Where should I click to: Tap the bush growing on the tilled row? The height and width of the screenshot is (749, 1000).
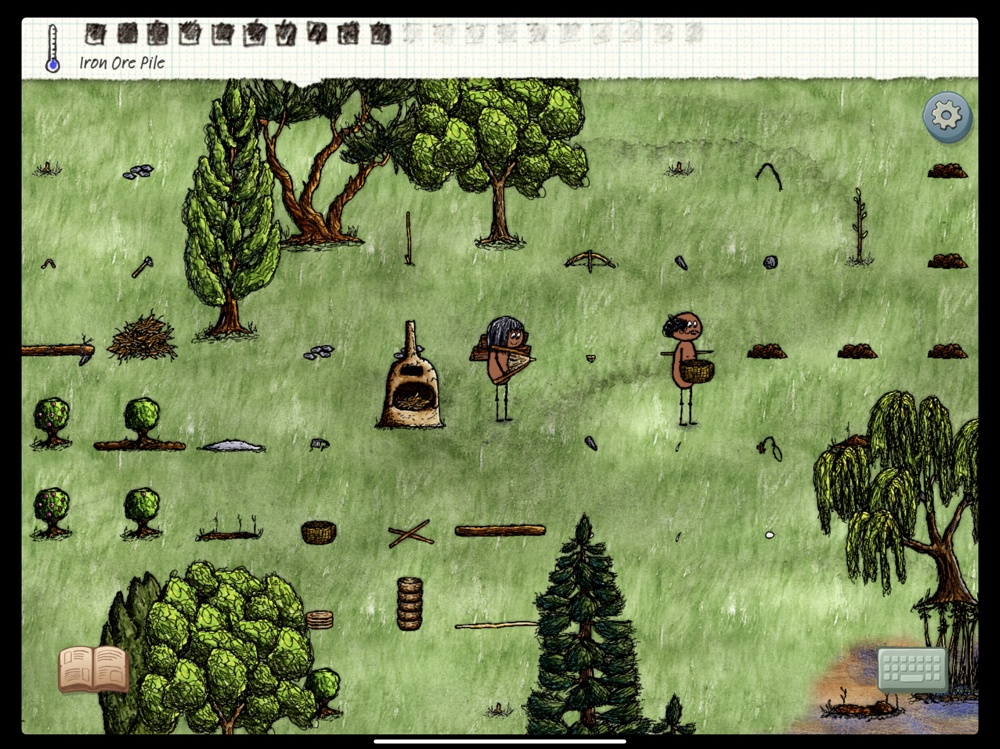coord(142,424)
